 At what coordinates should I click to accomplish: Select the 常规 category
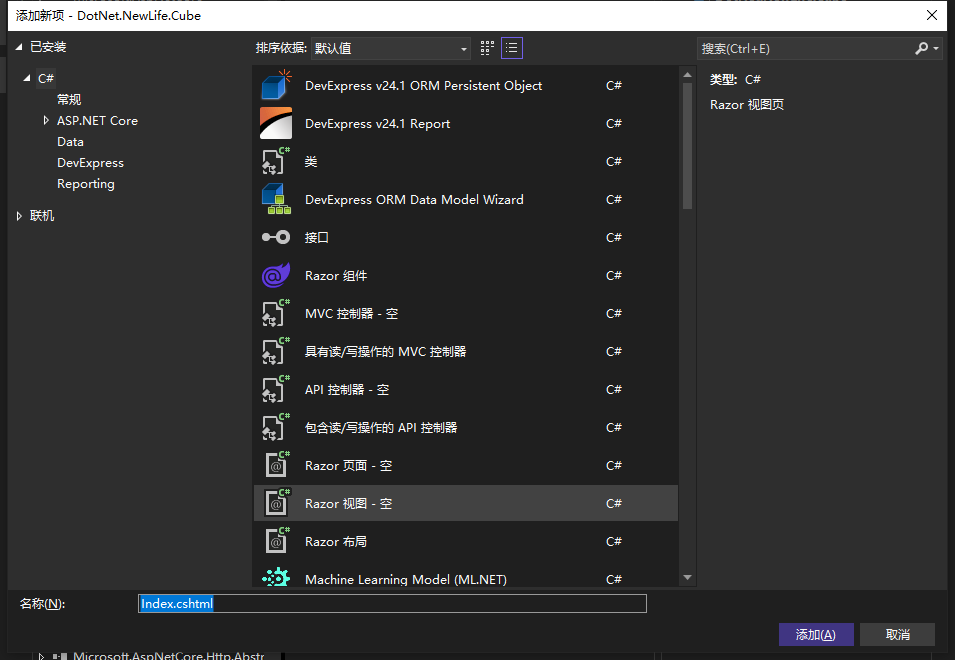69,99
